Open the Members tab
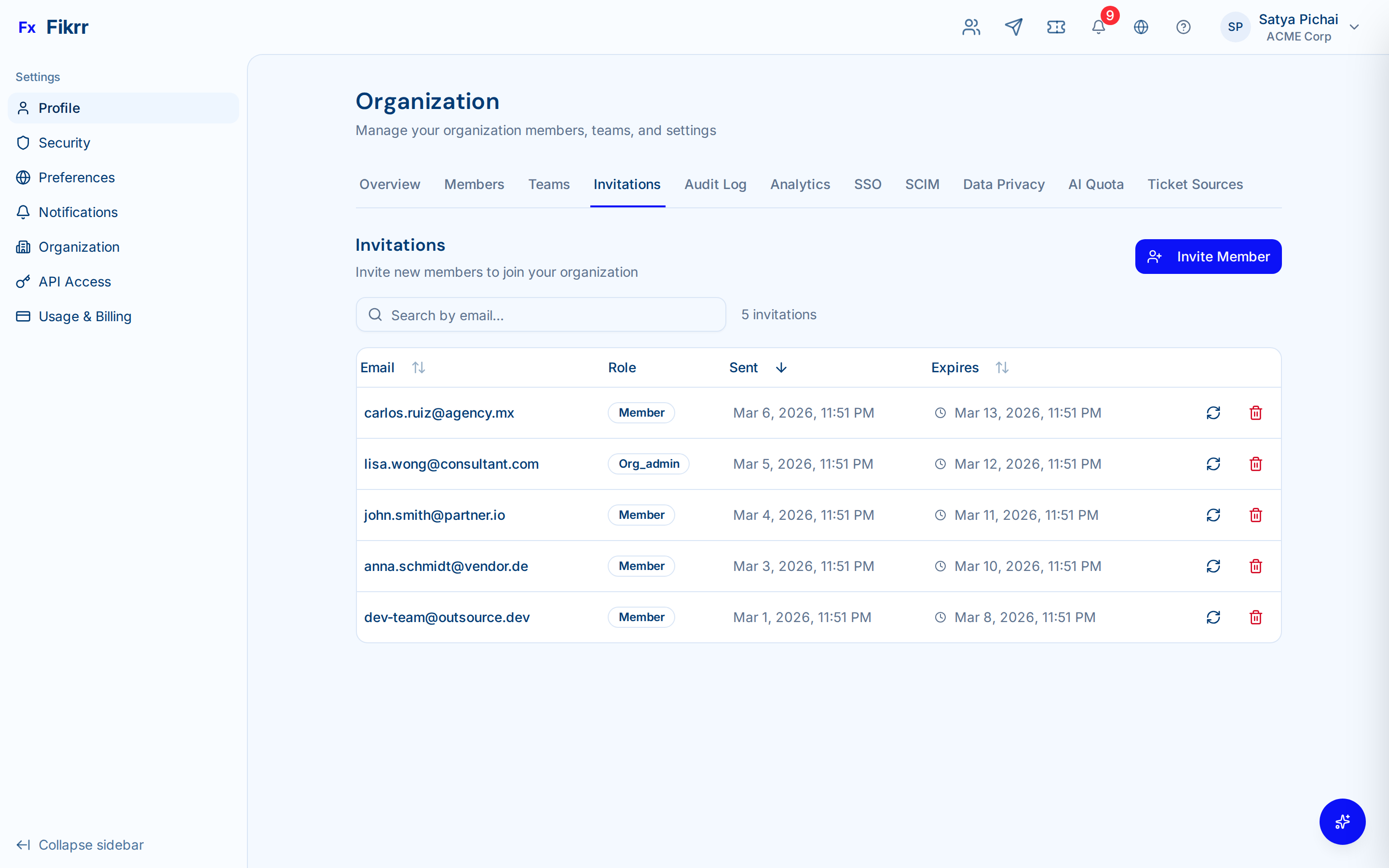1389x868 pixels. coord(474,184)
